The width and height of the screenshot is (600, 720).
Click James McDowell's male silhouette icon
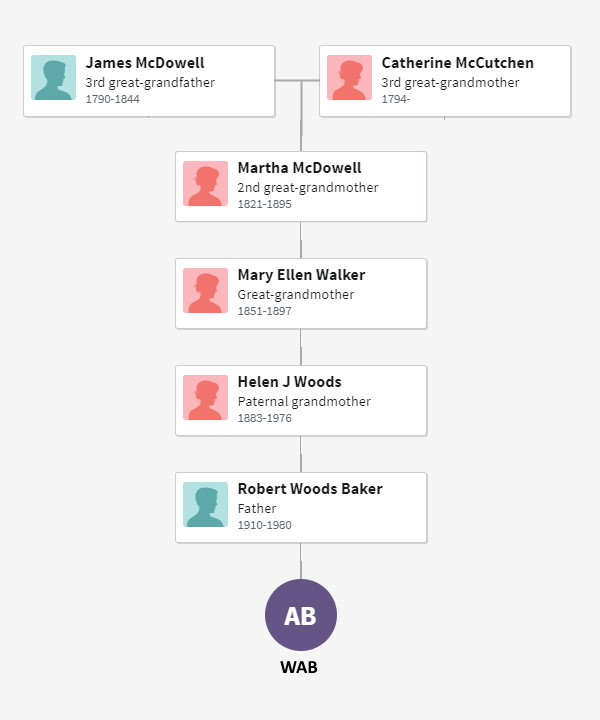coord(54,78)
